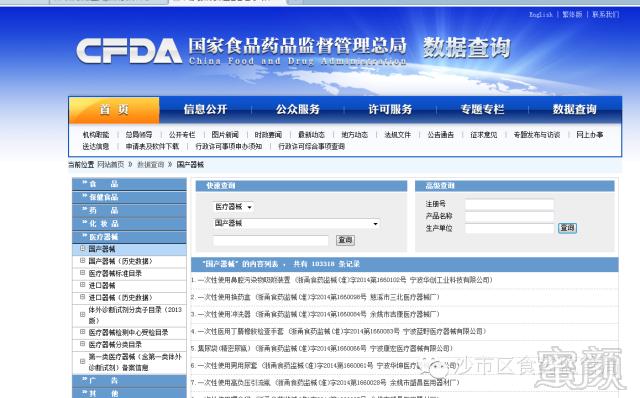The height and width of the screenshot is (398, 640).
Task: Click the 注册号 input field
Action: click(x=509, y=204)
